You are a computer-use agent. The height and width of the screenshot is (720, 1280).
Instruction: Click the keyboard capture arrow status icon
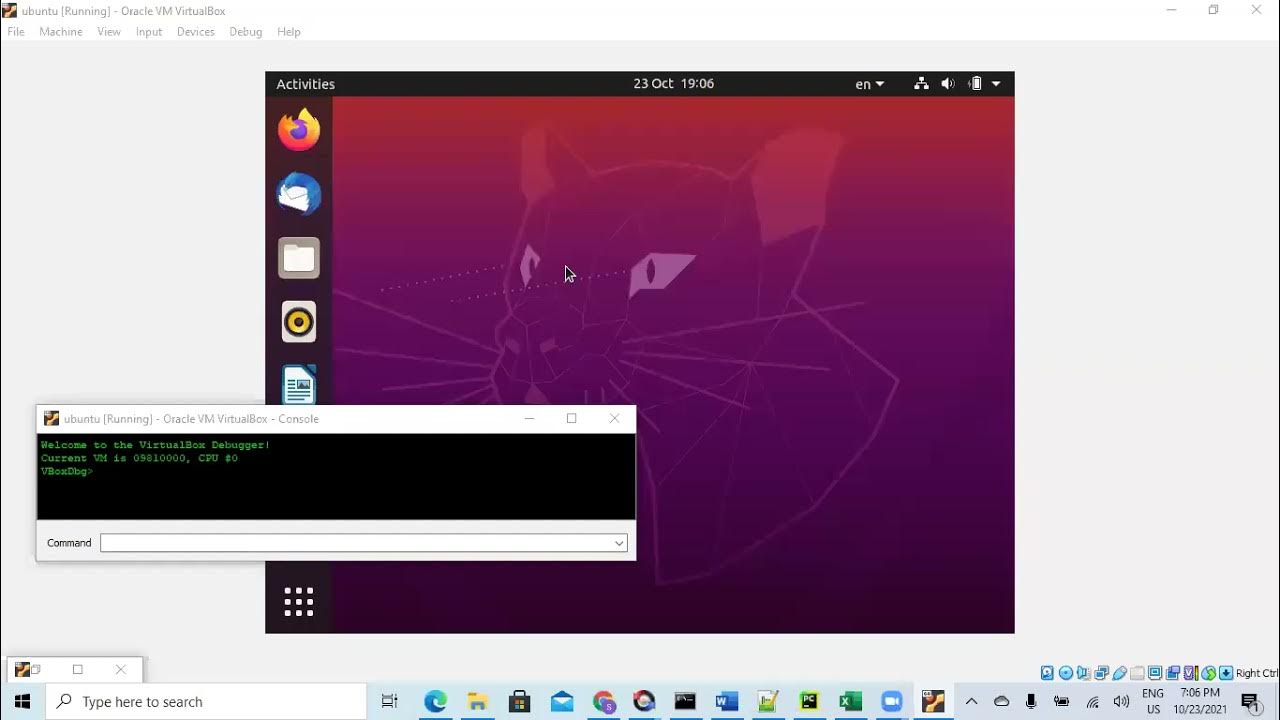tap(1226, 673)
